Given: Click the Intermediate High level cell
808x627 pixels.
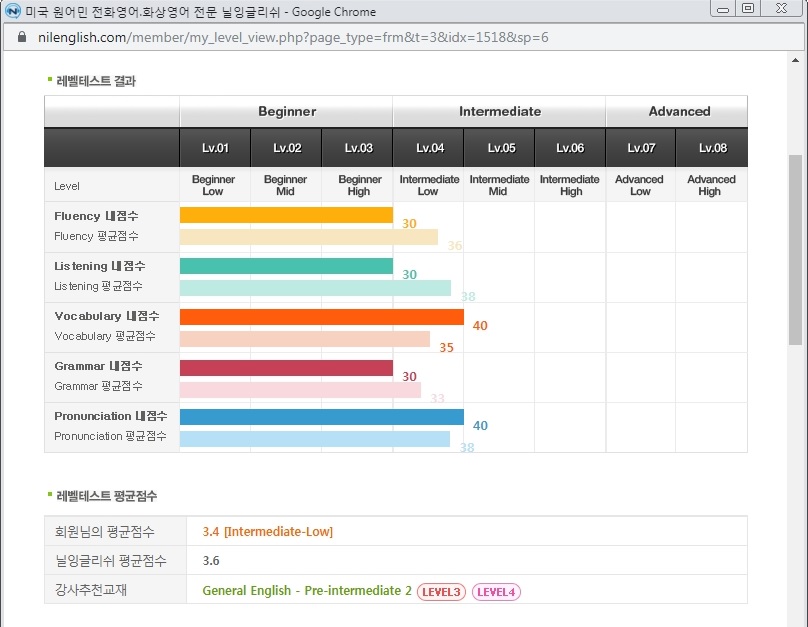Looking at the screenshot, I should pyautogui.click(x=570, y=185).
